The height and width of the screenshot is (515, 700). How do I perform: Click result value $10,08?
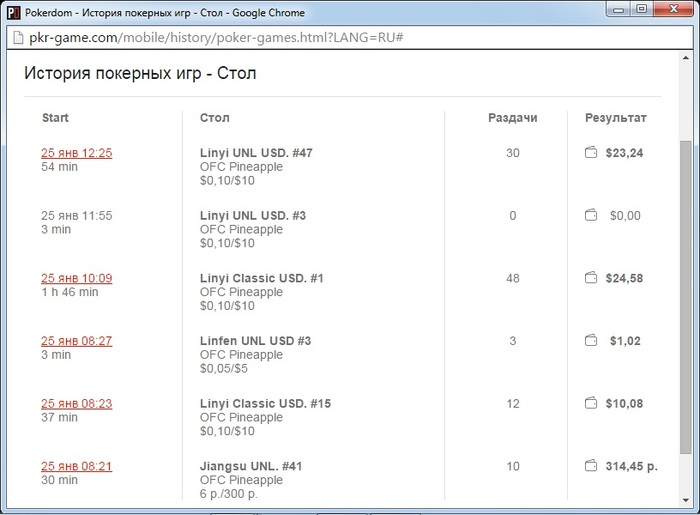[x=624, y=404]
